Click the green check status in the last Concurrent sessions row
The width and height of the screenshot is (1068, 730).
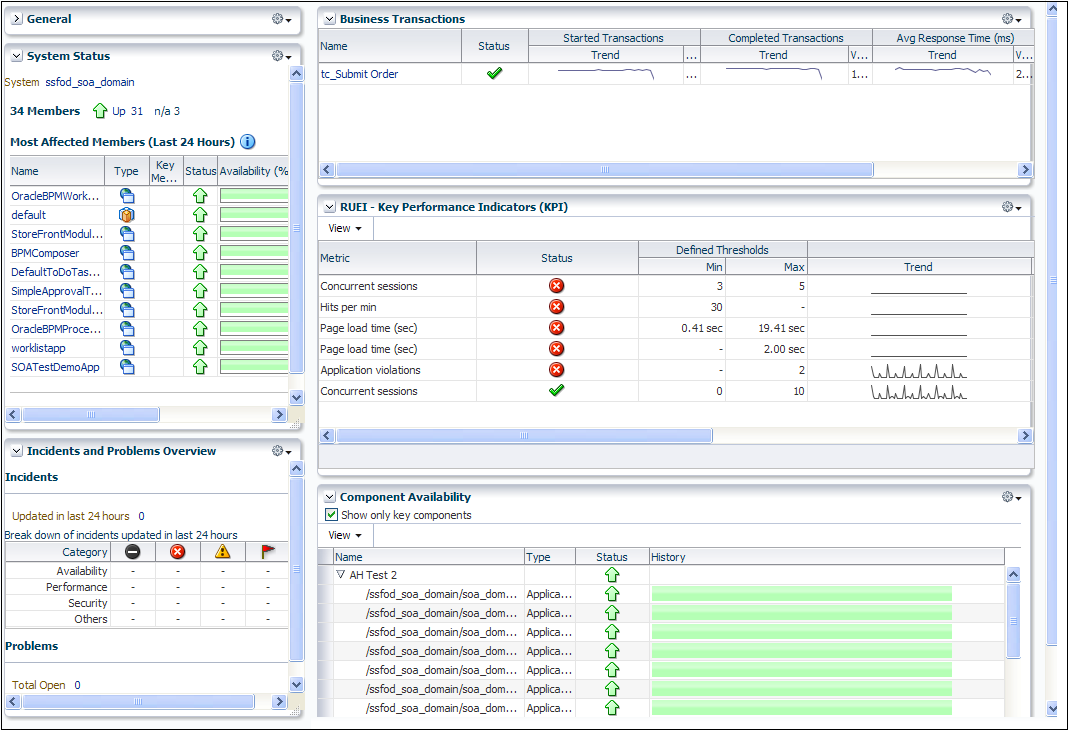(x=556, y=390)
